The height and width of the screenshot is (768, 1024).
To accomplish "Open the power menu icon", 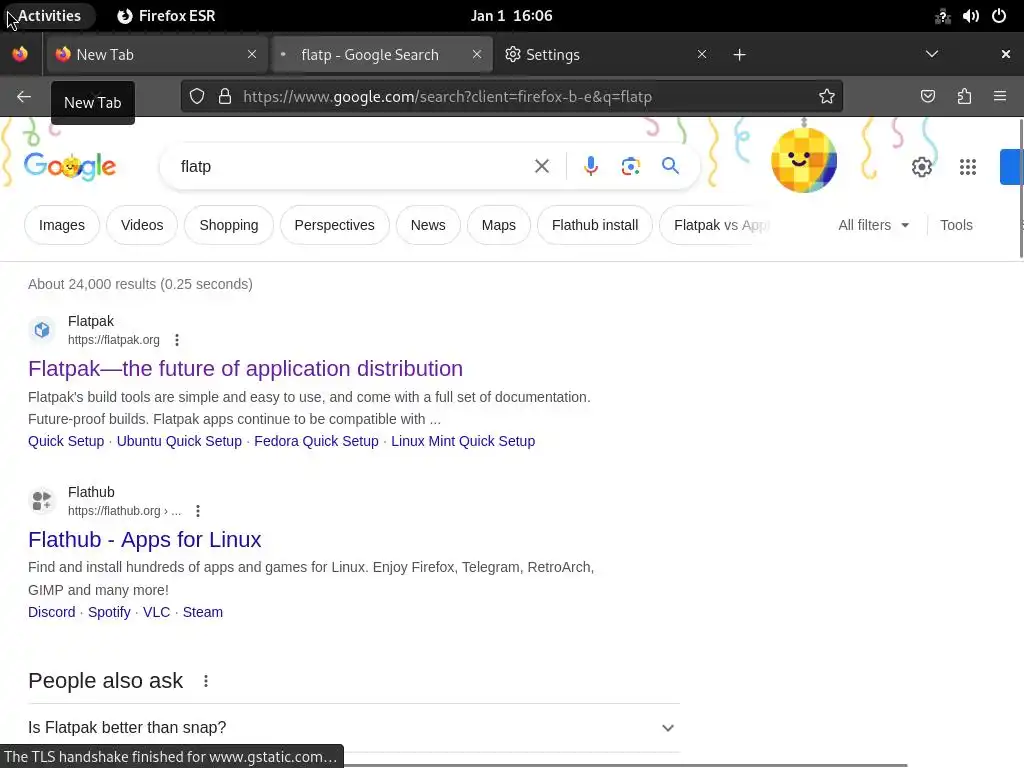I will pyautogui.click(x=999, y=16).
